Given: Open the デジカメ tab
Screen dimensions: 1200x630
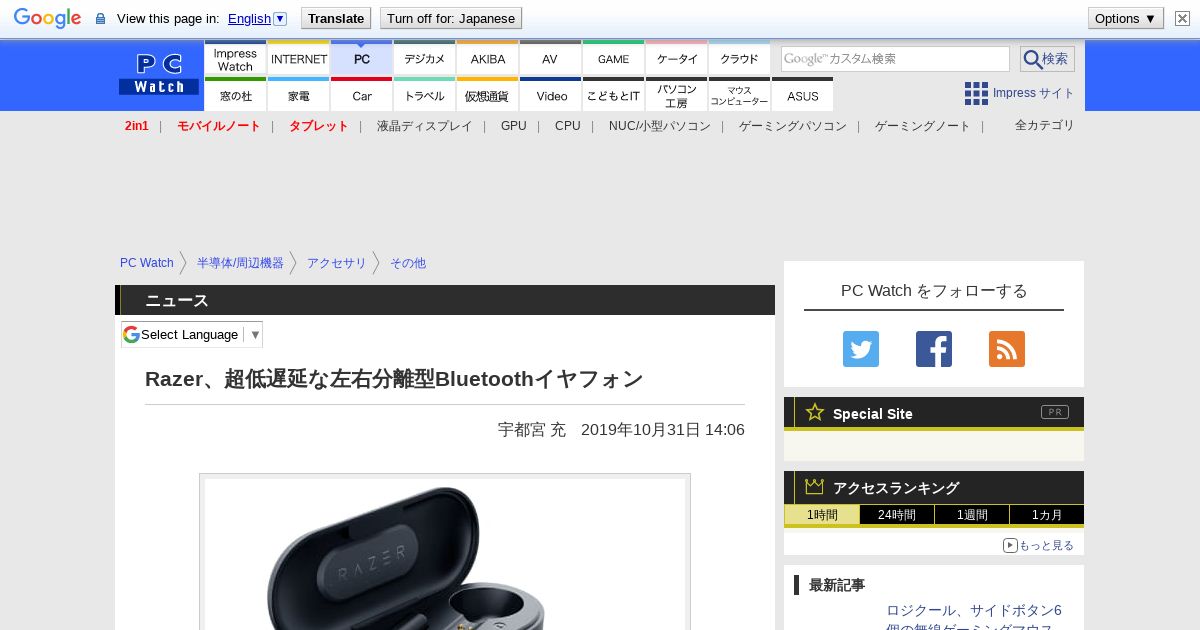Looking at the screenshot, I should click(x=424, y=59).
